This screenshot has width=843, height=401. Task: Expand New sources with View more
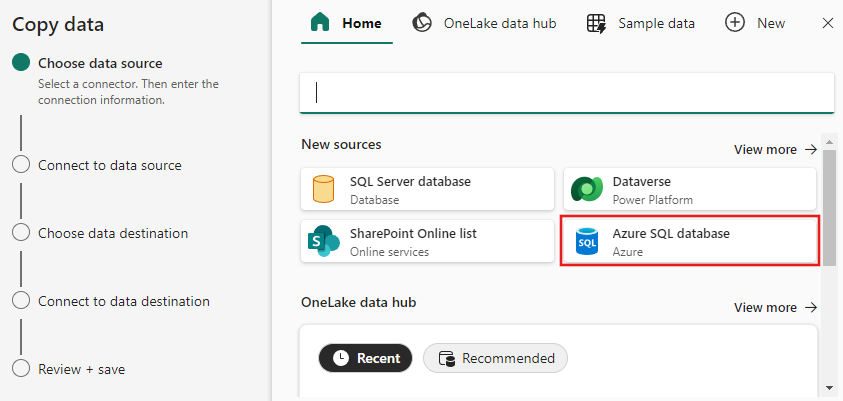click(x=775, y=149)
